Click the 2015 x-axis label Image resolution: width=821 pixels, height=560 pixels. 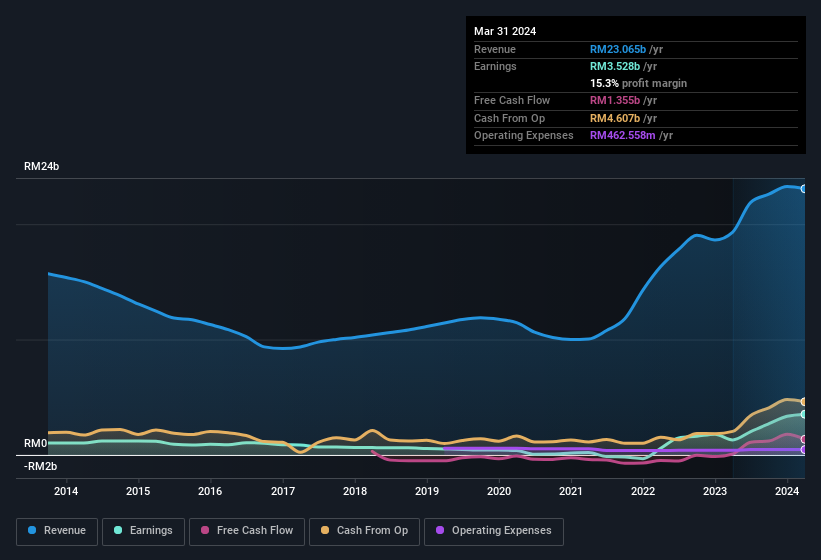coord(138,491)
